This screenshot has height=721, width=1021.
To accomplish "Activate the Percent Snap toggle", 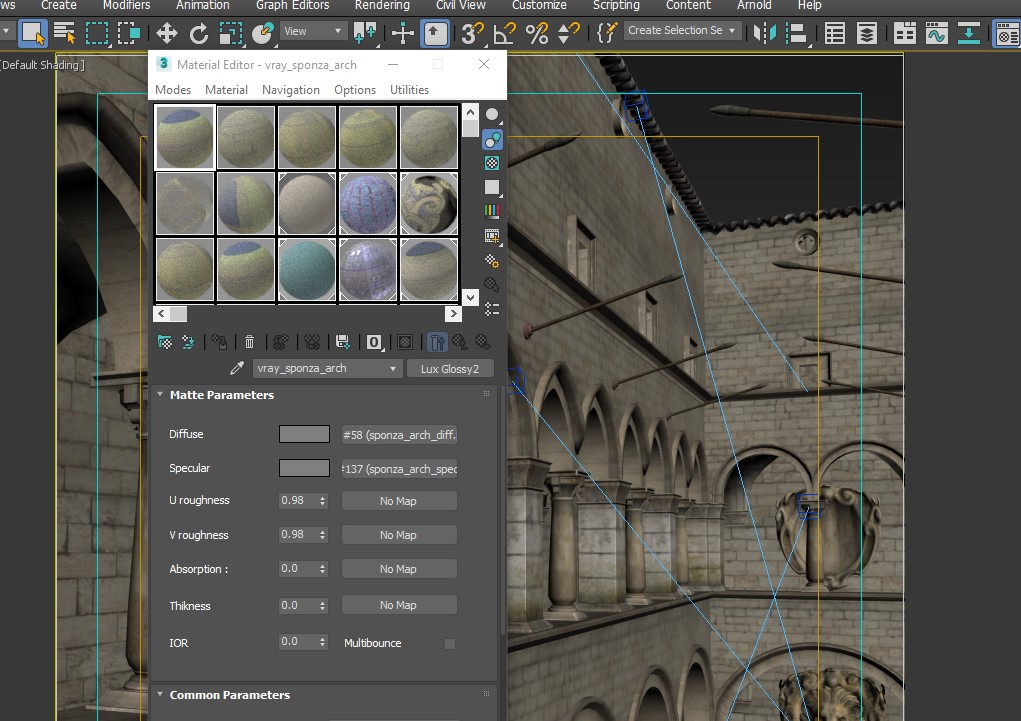I will pyautogui.click(x=537, y=34).
